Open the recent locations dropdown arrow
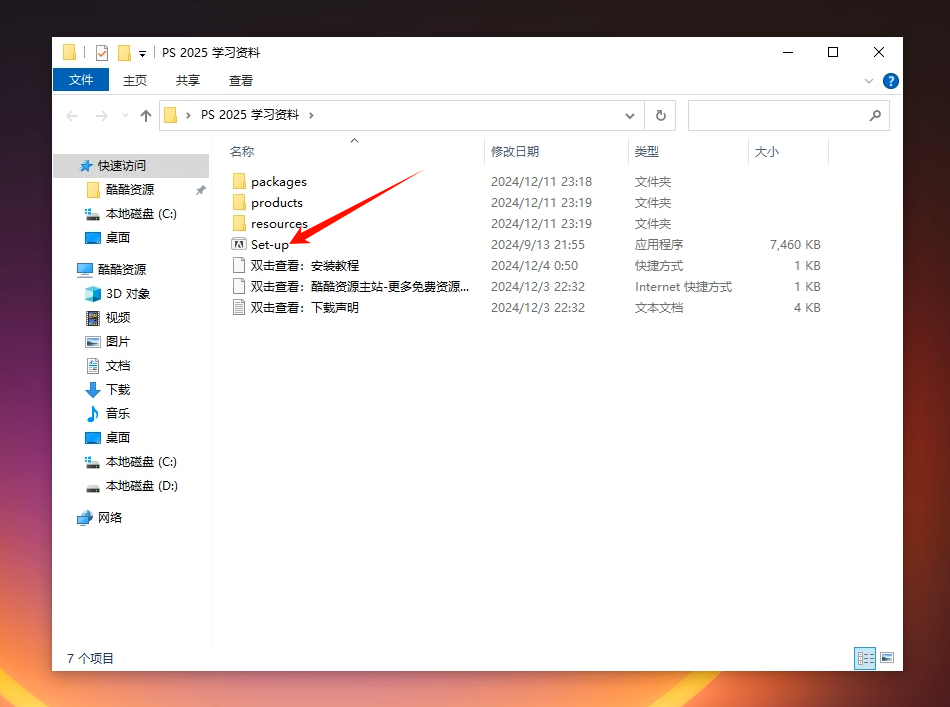950x707 pixels. 125,116
